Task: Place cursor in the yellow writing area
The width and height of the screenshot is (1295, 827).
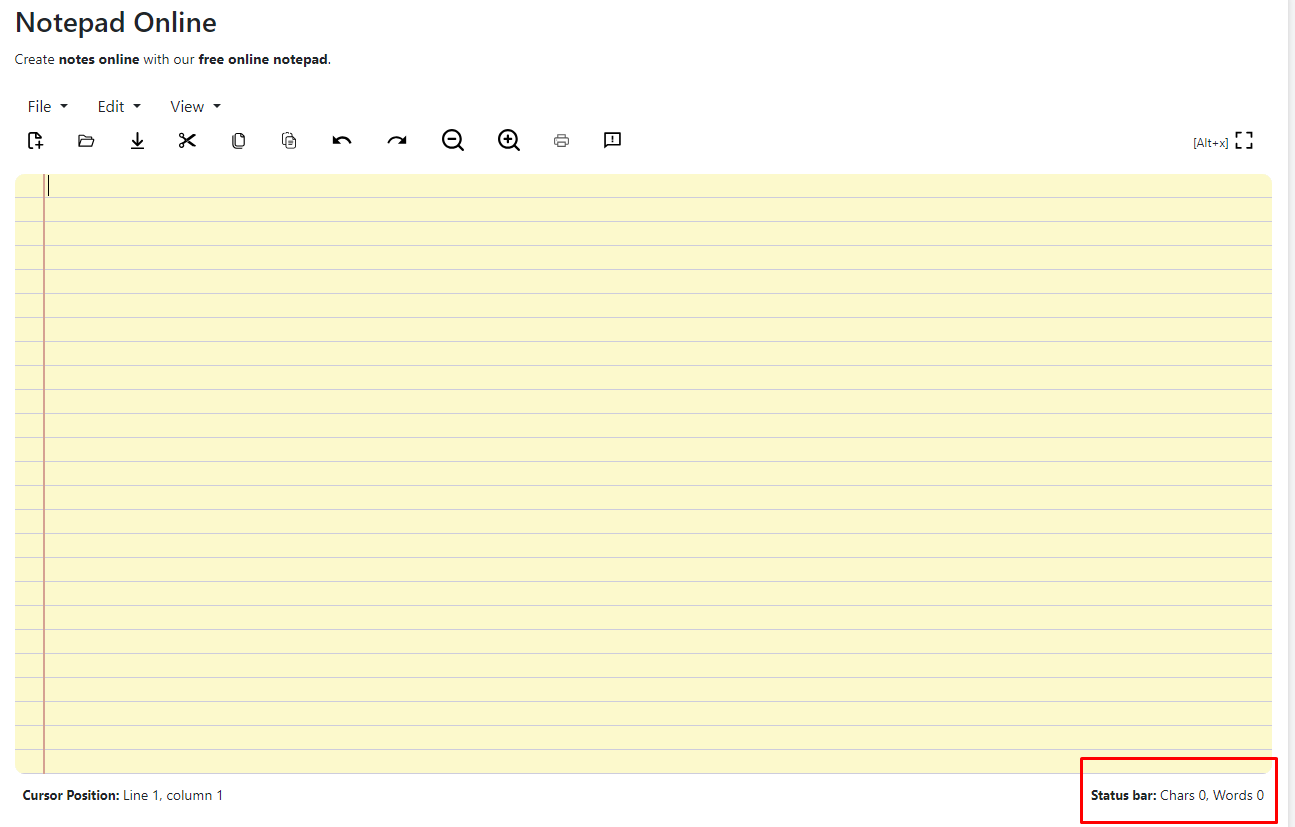Action: 640,450
